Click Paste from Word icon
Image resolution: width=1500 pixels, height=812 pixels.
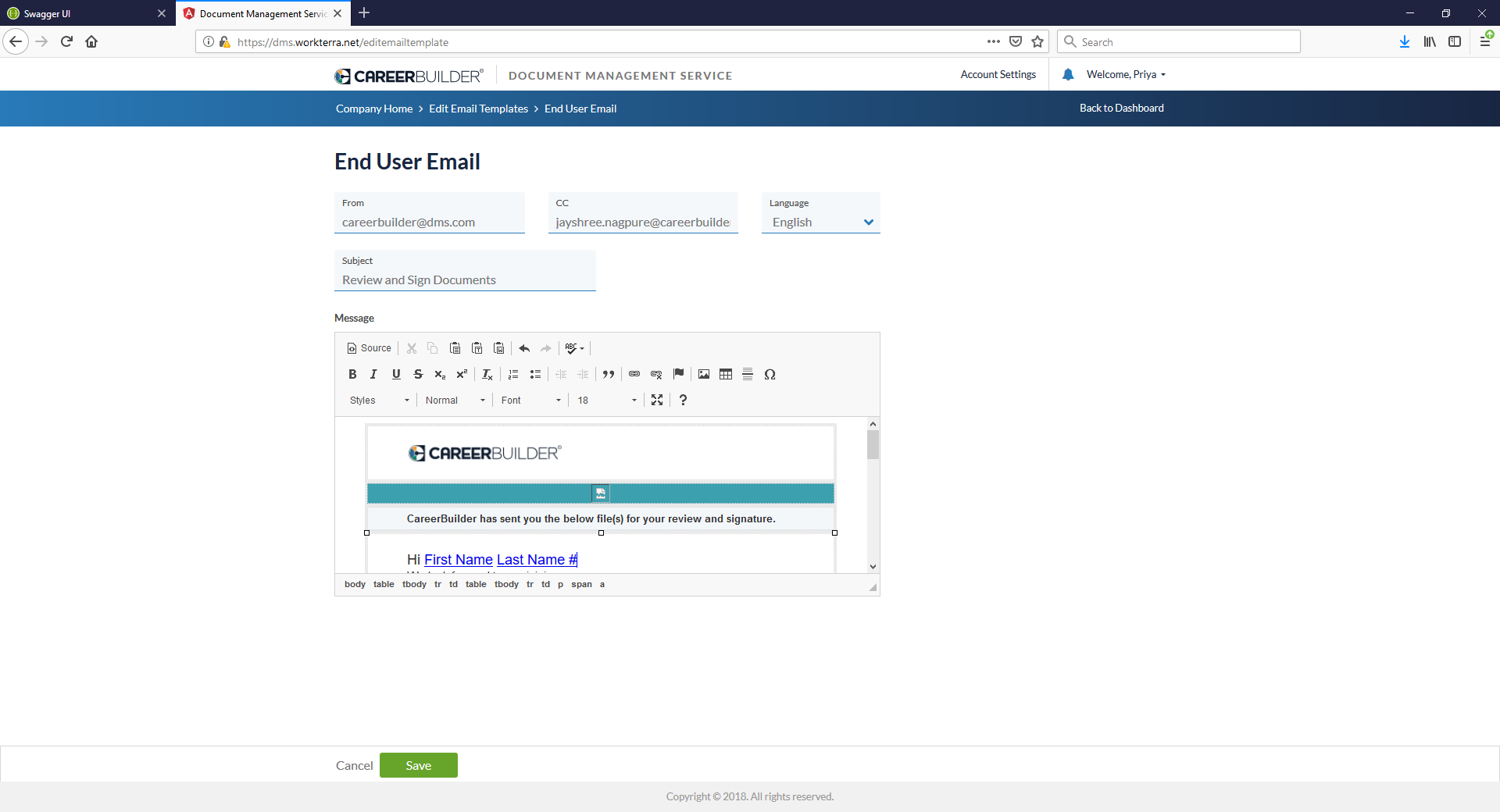pos(498,348)
